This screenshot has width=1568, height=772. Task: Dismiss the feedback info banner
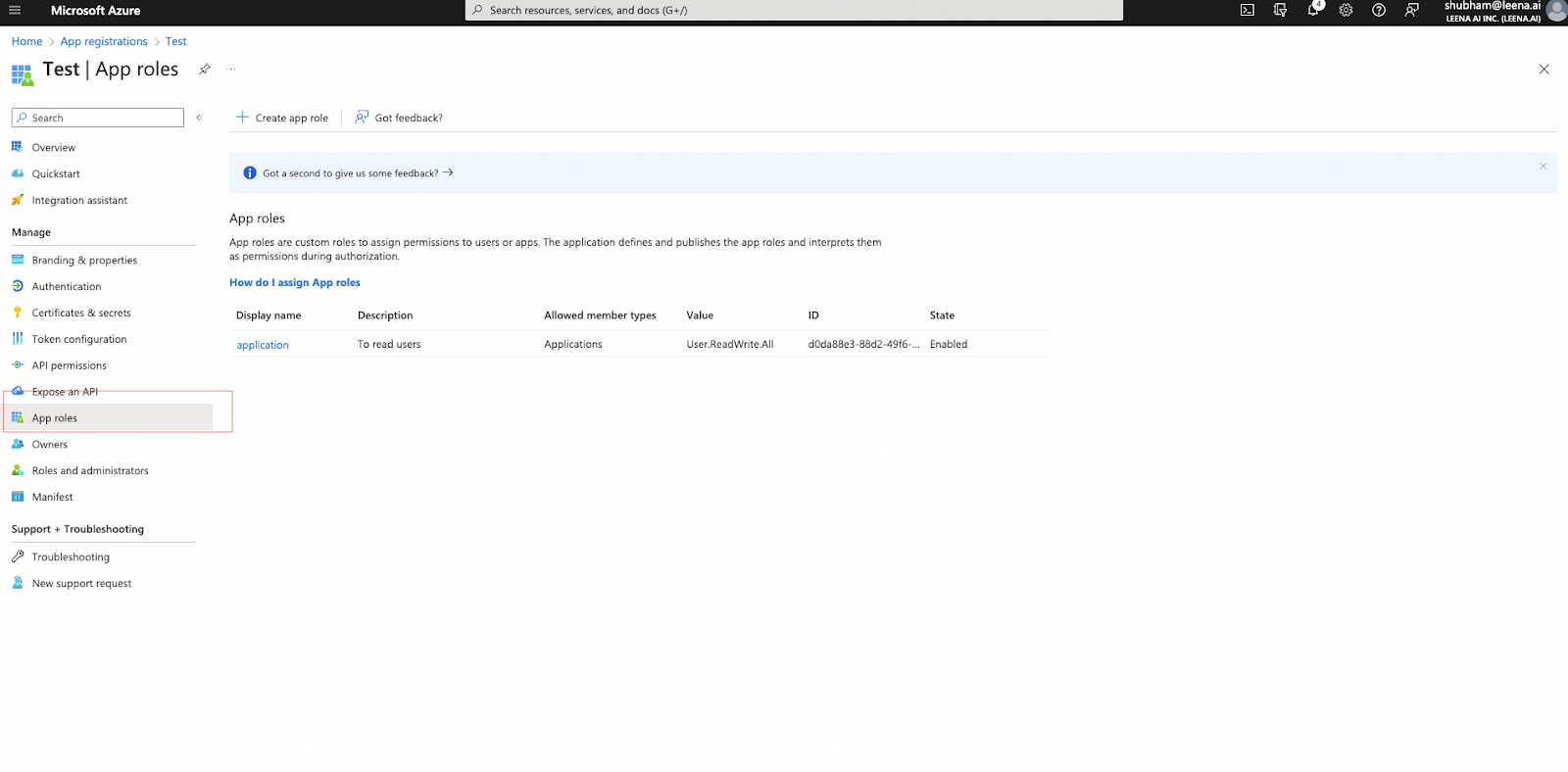pos(1543,167)
